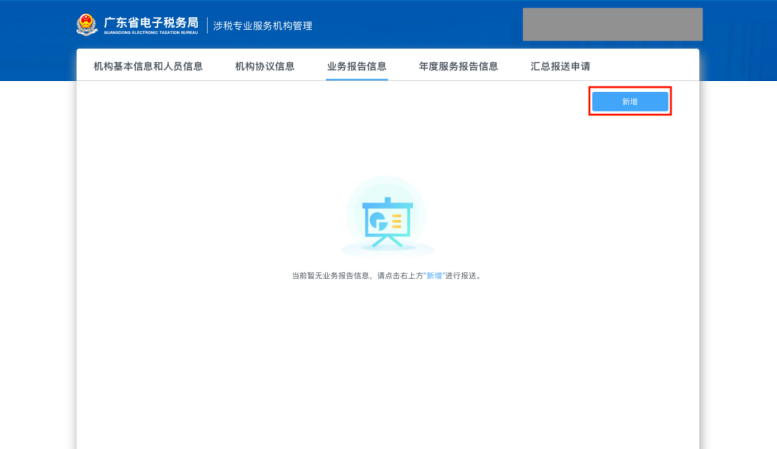777x449 pixels.
Task: Click the yellow list lines in the illustration
Action: 396,221
